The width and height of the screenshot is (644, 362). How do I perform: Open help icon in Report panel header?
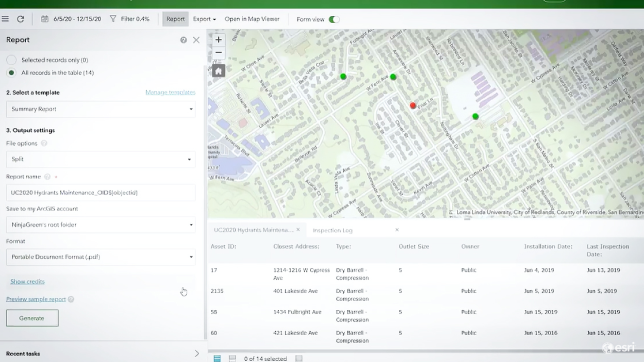point(183,40)
